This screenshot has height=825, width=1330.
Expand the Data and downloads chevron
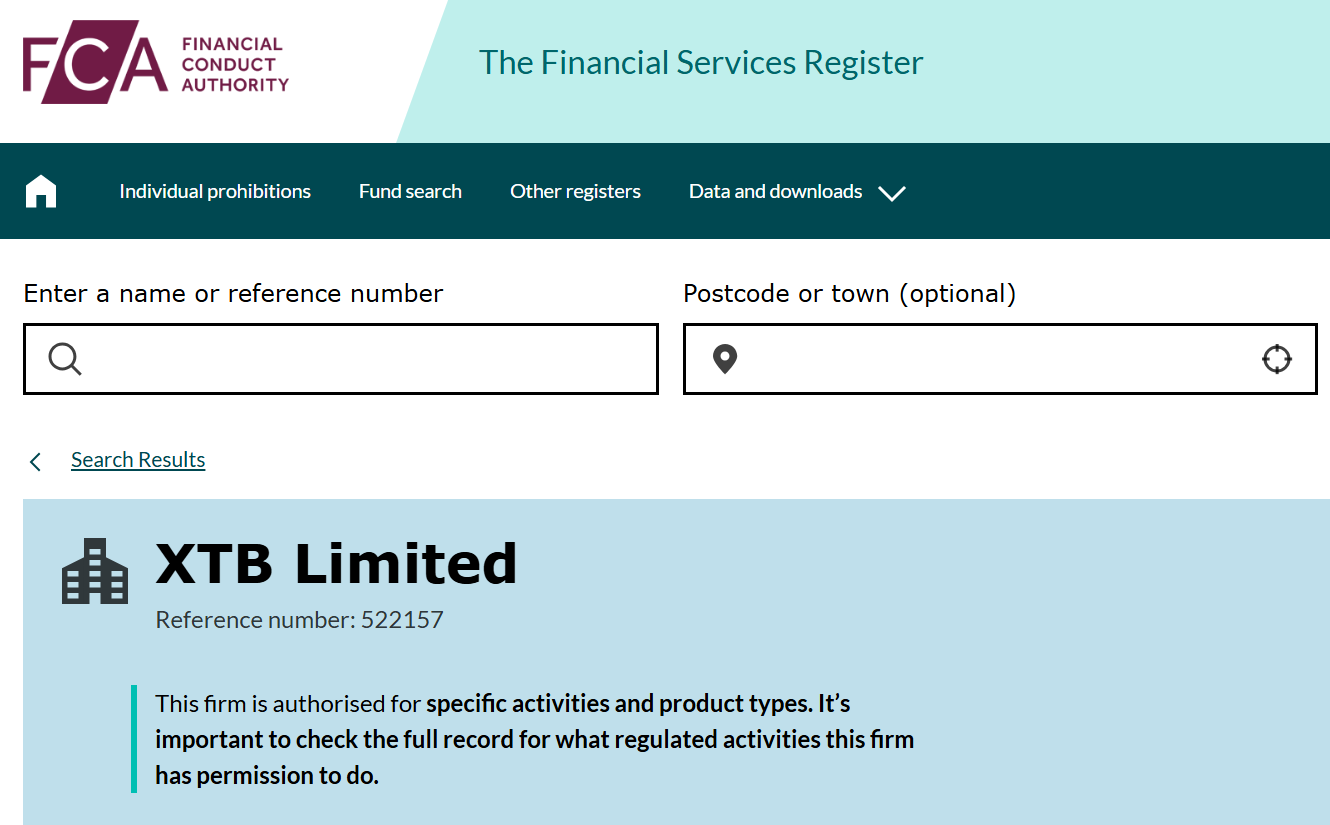891,193
